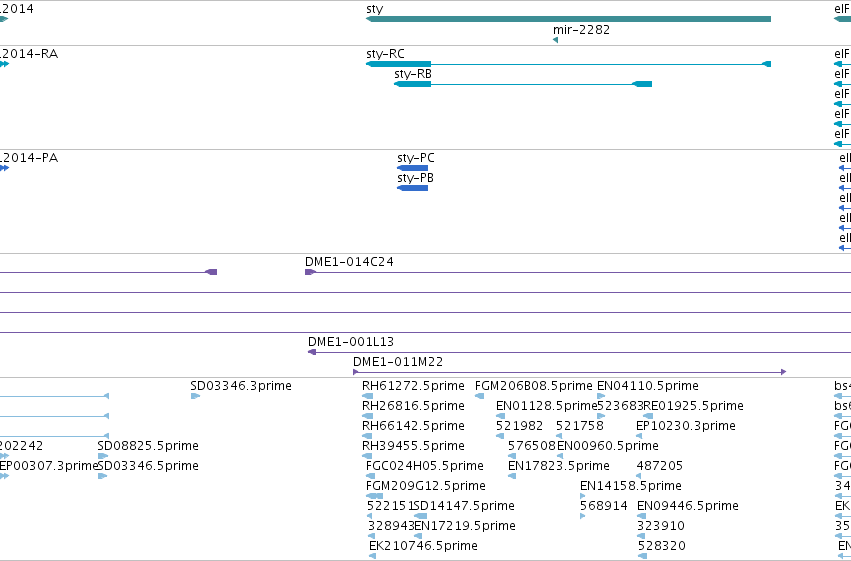Click the FGC024H05.5prime label
The height and width of the screenshot is (561, 851).
tap(424, 467)
